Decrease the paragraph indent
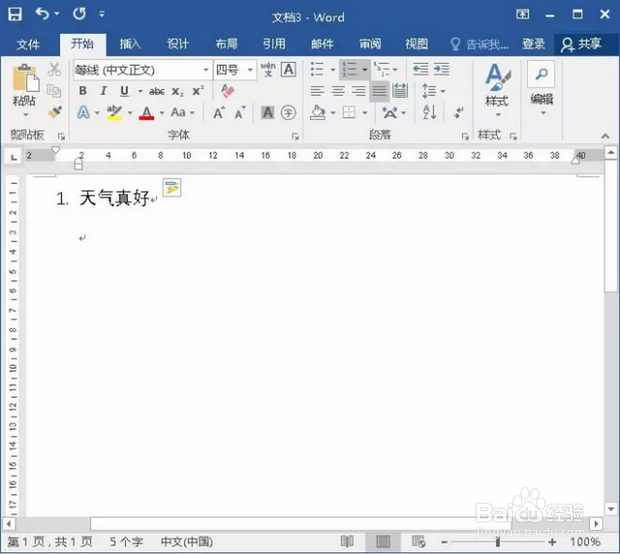The height and width of the screenshot is (554, 620). 420,70
